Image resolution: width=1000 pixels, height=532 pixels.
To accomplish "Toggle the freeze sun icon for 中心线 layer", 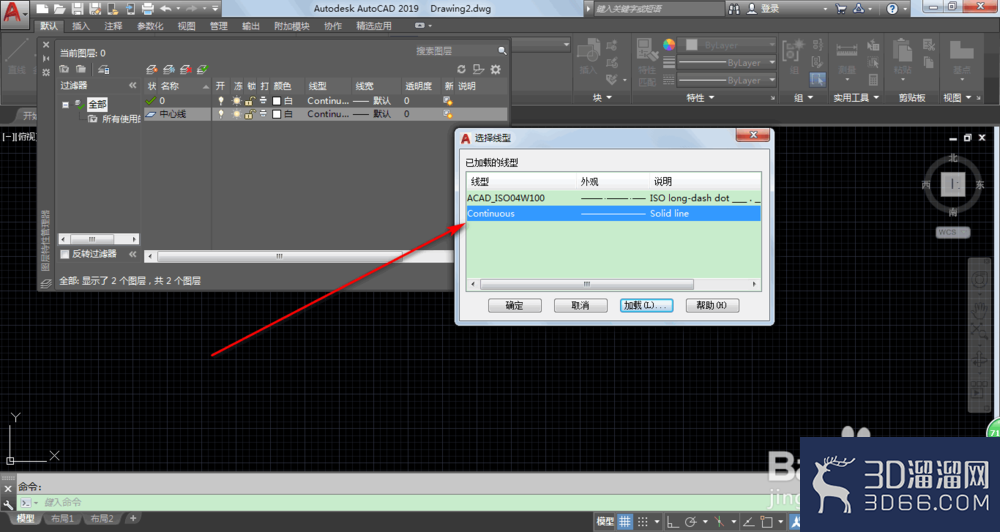I will coord(237,114).
